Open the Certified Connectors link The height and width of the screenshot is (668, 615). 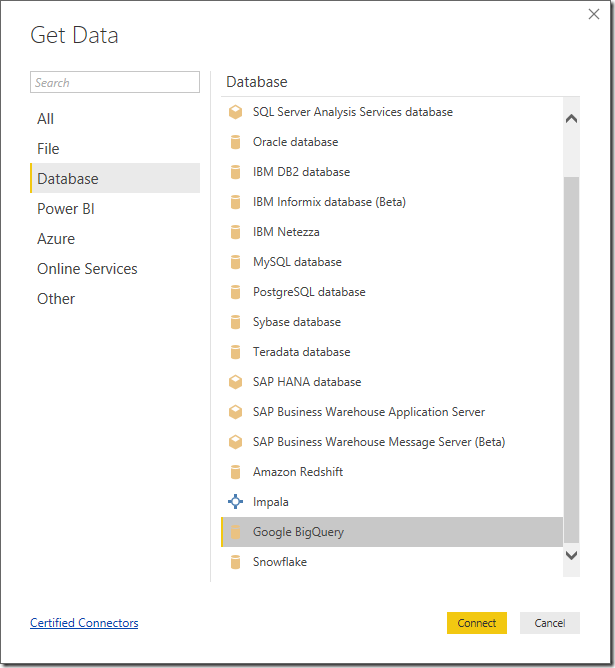(x=84, y=623)
